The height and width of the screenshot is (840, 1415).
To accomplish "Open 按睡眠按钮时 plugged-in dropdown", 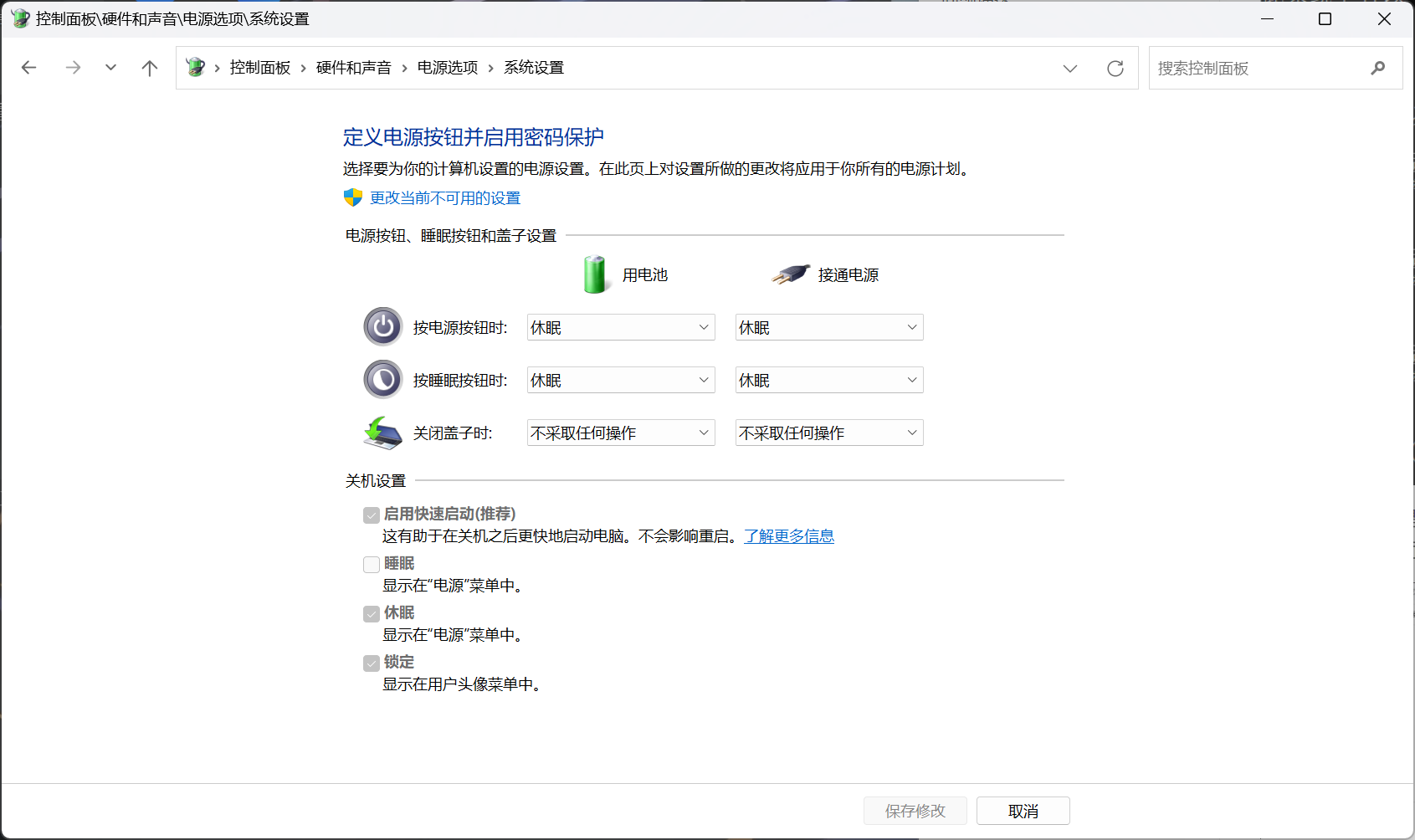I will [x=829, y=380].
